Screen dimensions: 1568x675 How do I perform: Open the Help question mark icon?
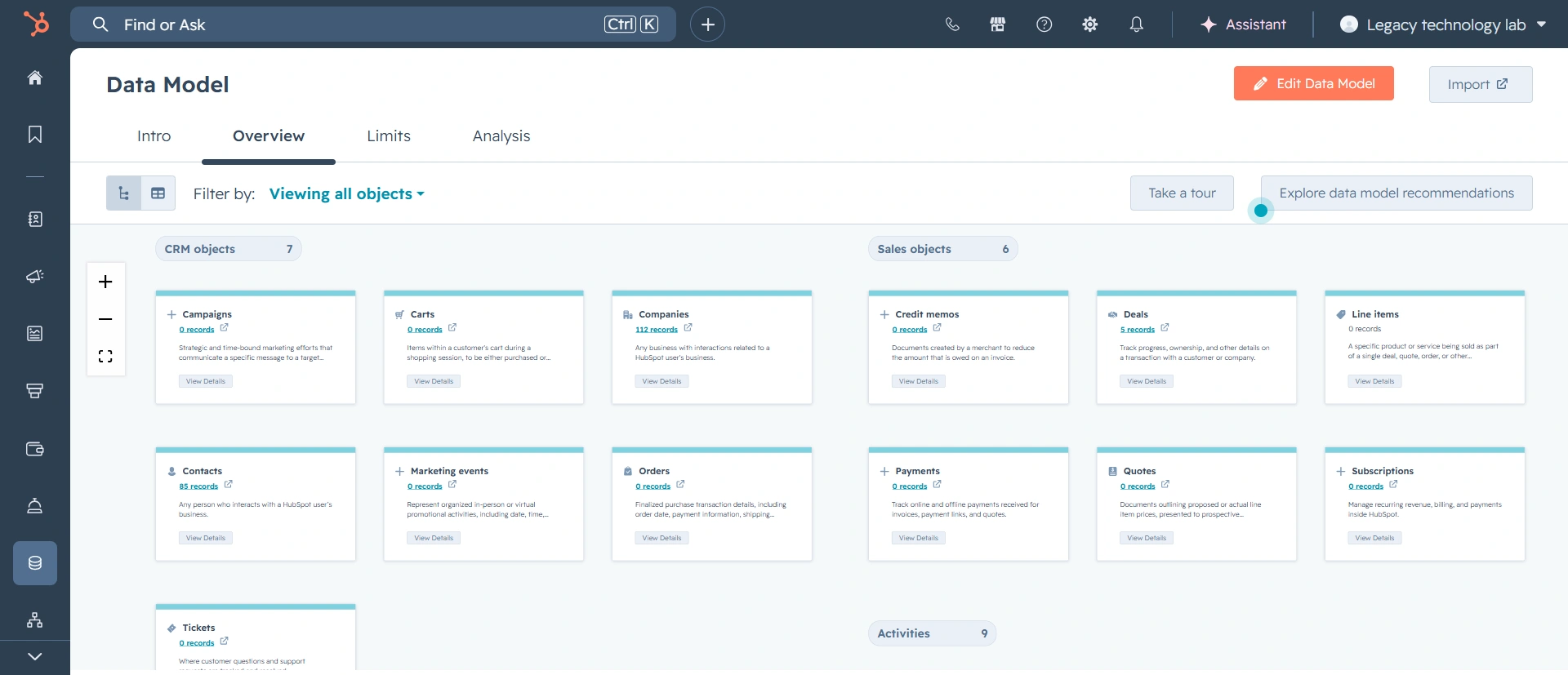[1044, 24]
